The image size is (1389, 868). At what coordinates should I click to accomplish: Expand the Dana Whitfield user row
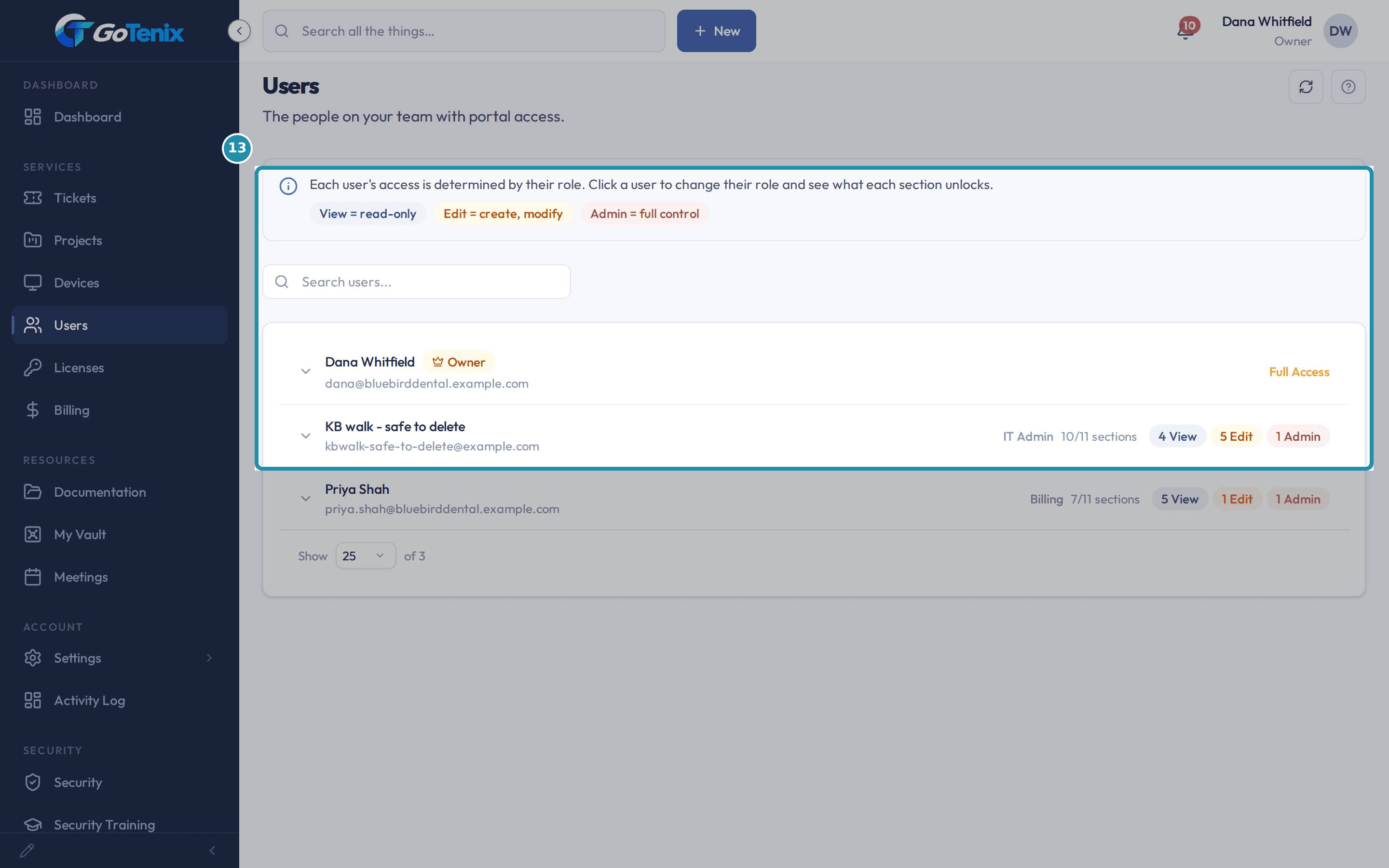click(x=306, y=372)
